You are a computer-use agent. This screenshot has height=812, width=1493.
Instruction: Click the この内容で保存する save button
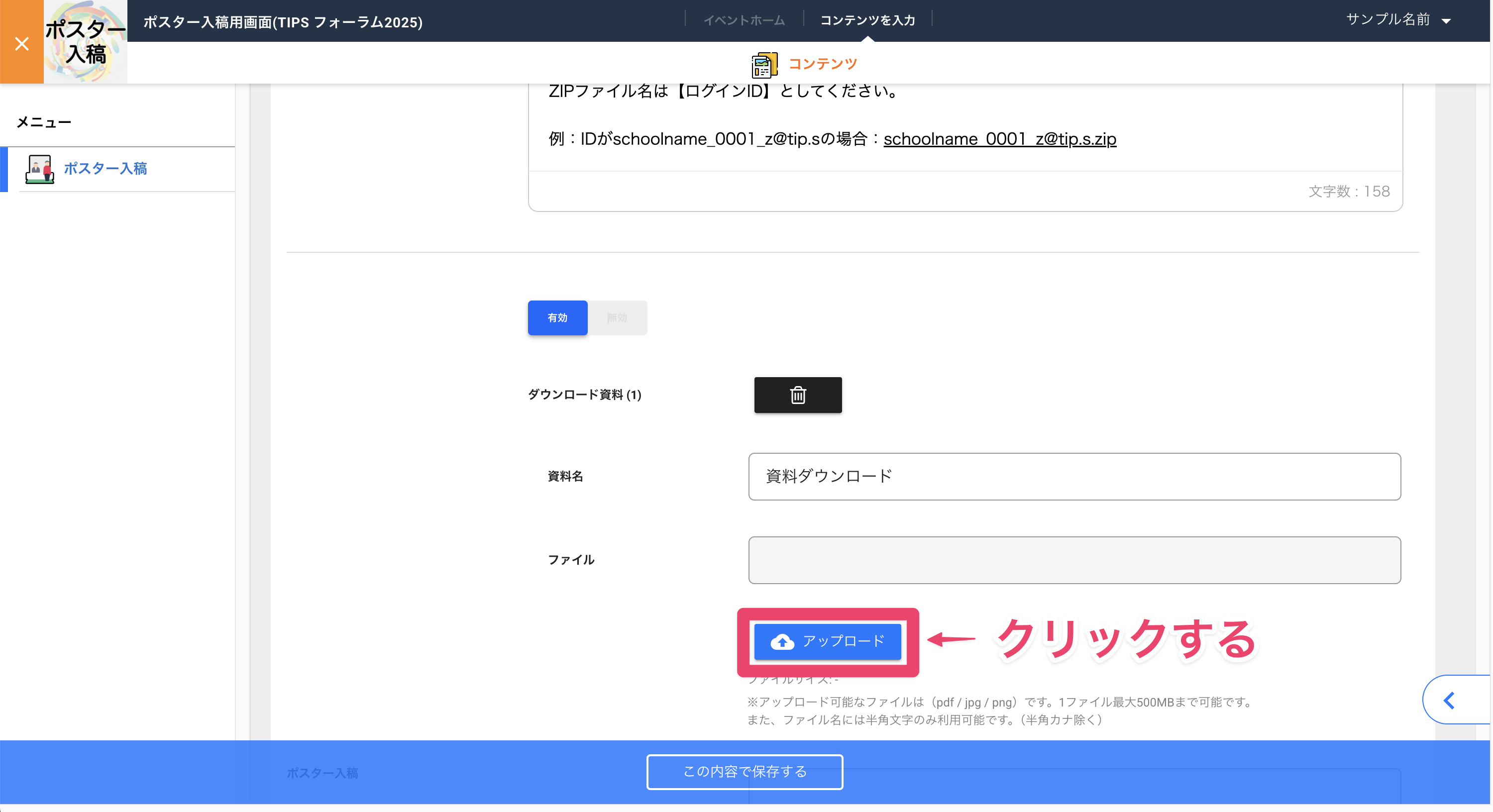pos(744,772)
